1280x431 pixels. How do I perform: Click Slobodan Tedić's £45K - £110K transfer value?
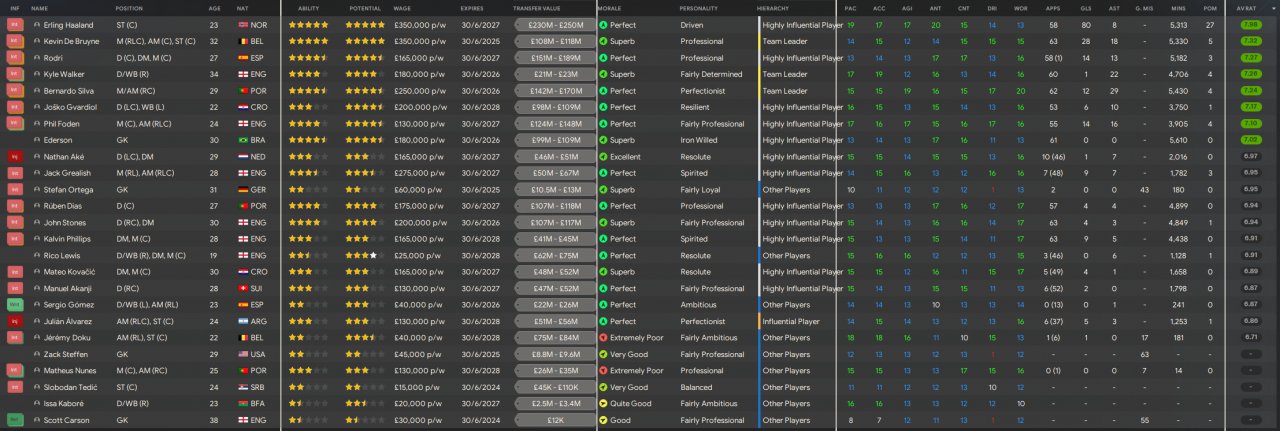click(x=554, y=388)
